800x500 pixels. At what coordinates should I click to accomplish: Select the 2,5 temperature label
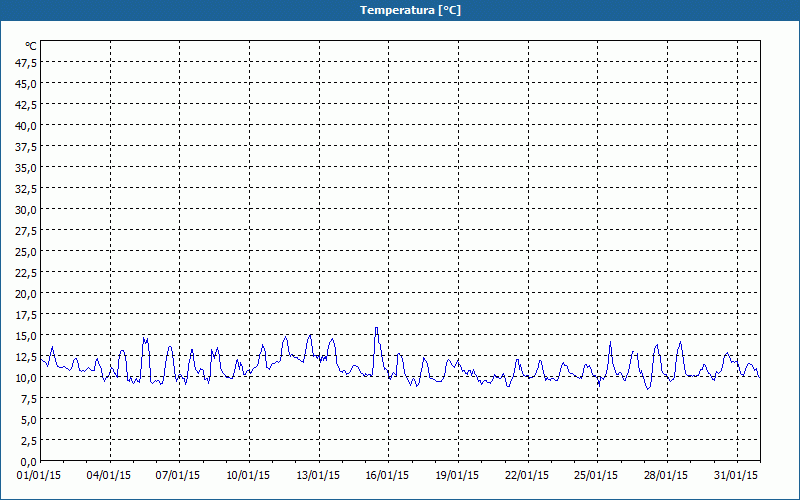pos(29,441)
